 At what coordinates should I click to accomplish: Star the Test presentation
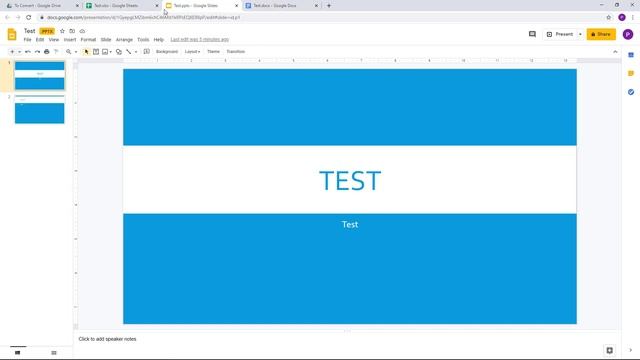[62, 31]
